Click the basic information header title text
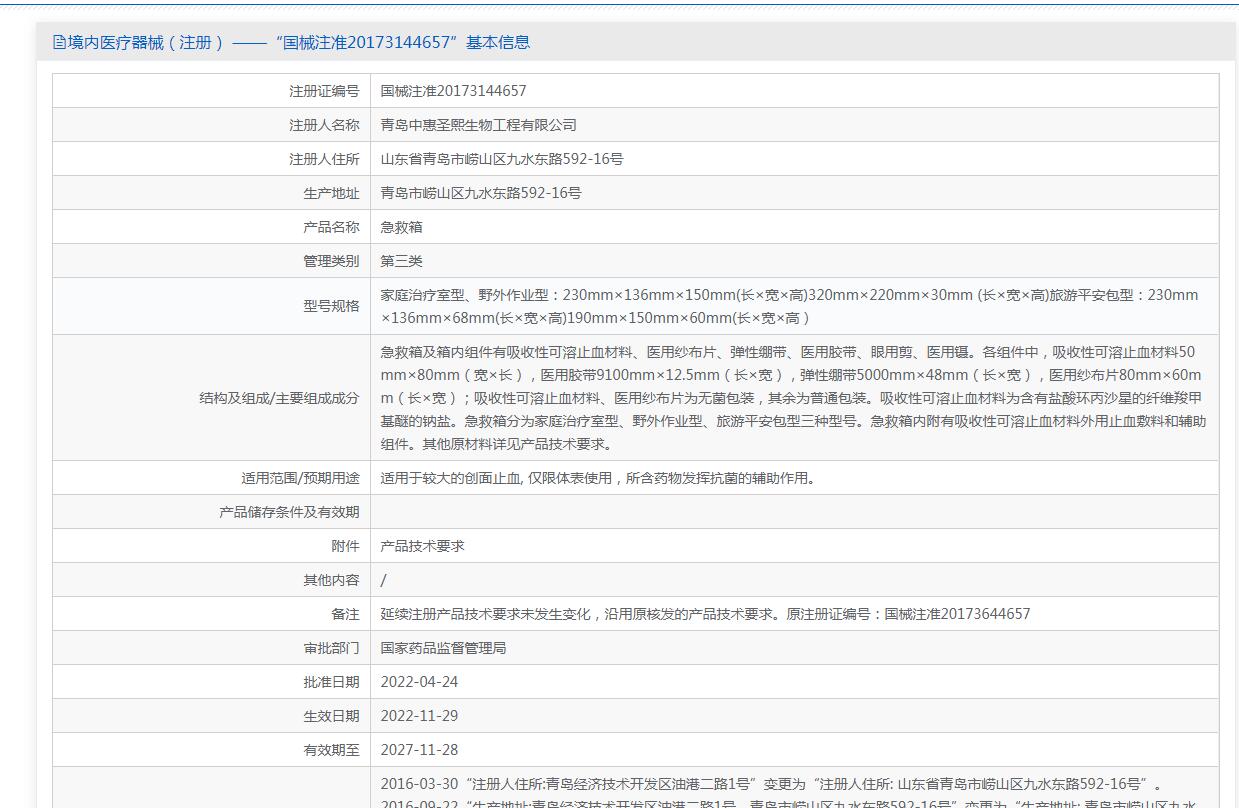 pyautogui.click(x=298, y=42)
